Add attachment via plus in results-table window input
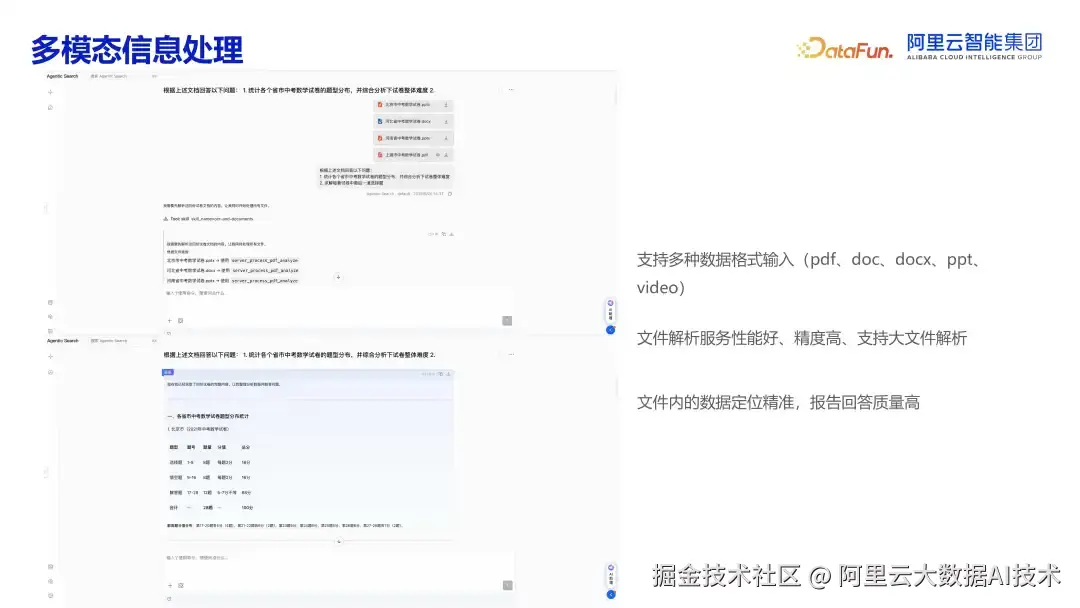Image resolution: width=1080 pixels, height=608 pixels. tap(170, 585)
